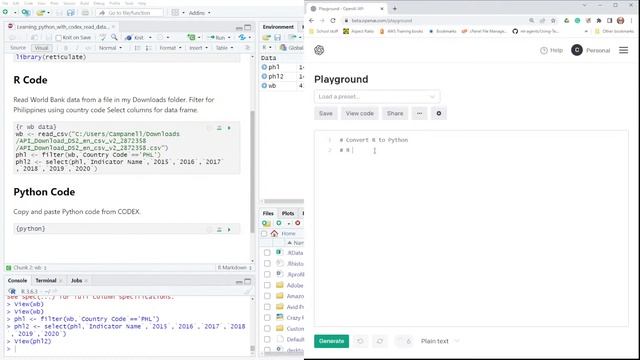
Task: Click the green Generate button
Action: pos(331,341)
